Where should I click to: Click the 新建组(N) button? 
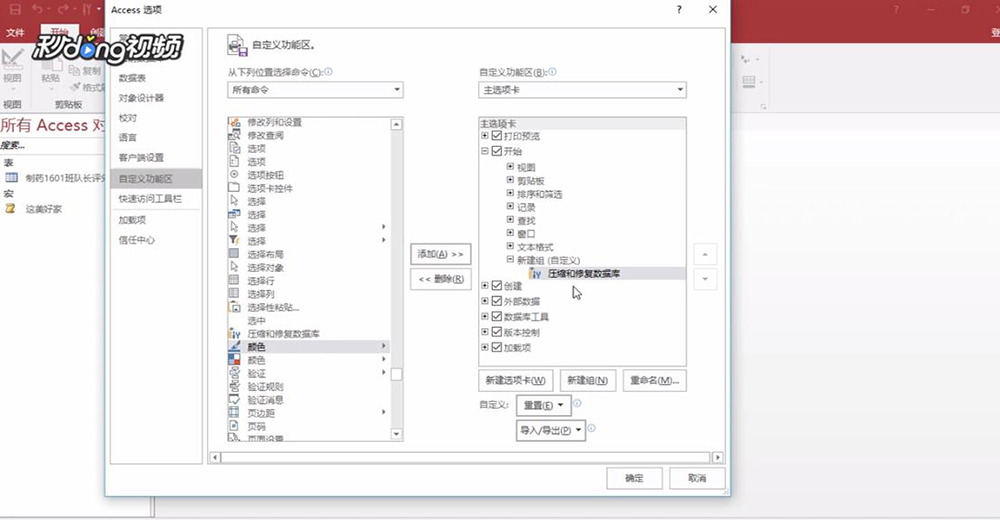[x=587, y=380]
